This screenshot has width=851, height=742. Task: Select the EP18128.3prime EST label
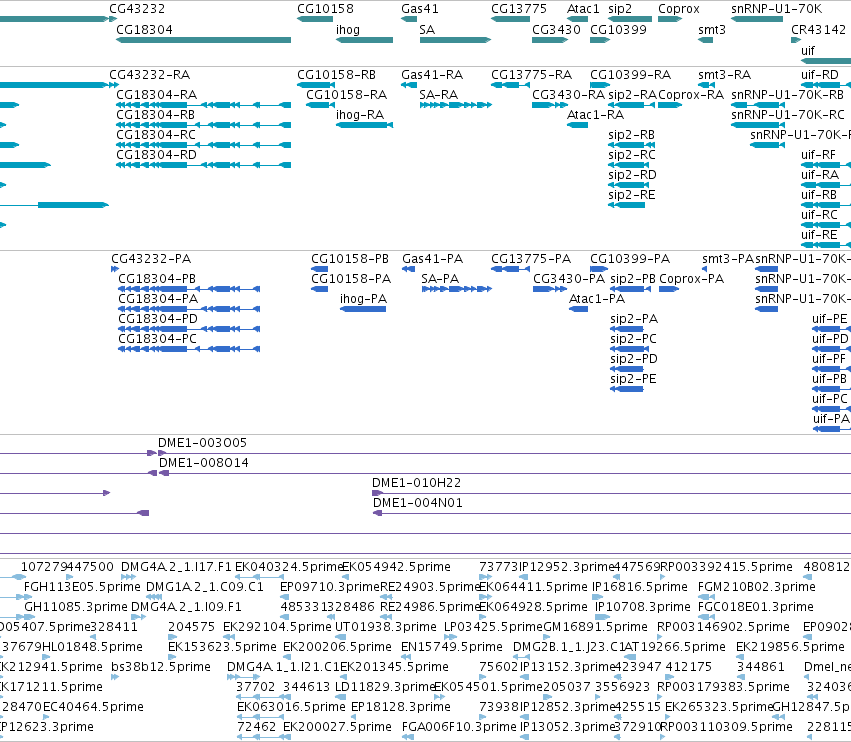click(401, 707)
